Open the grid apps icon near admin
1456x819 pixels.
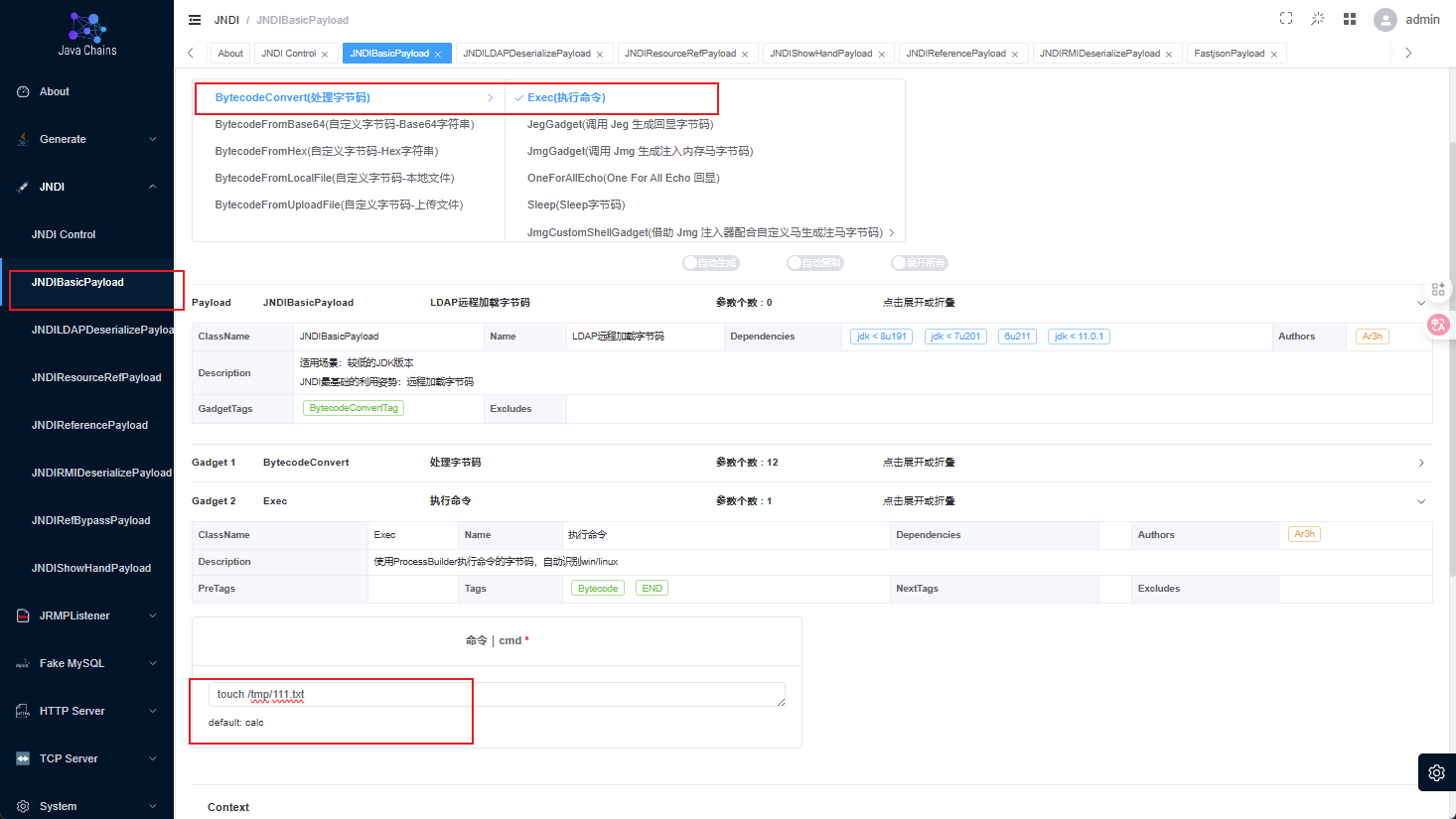tap(1350, 19)
